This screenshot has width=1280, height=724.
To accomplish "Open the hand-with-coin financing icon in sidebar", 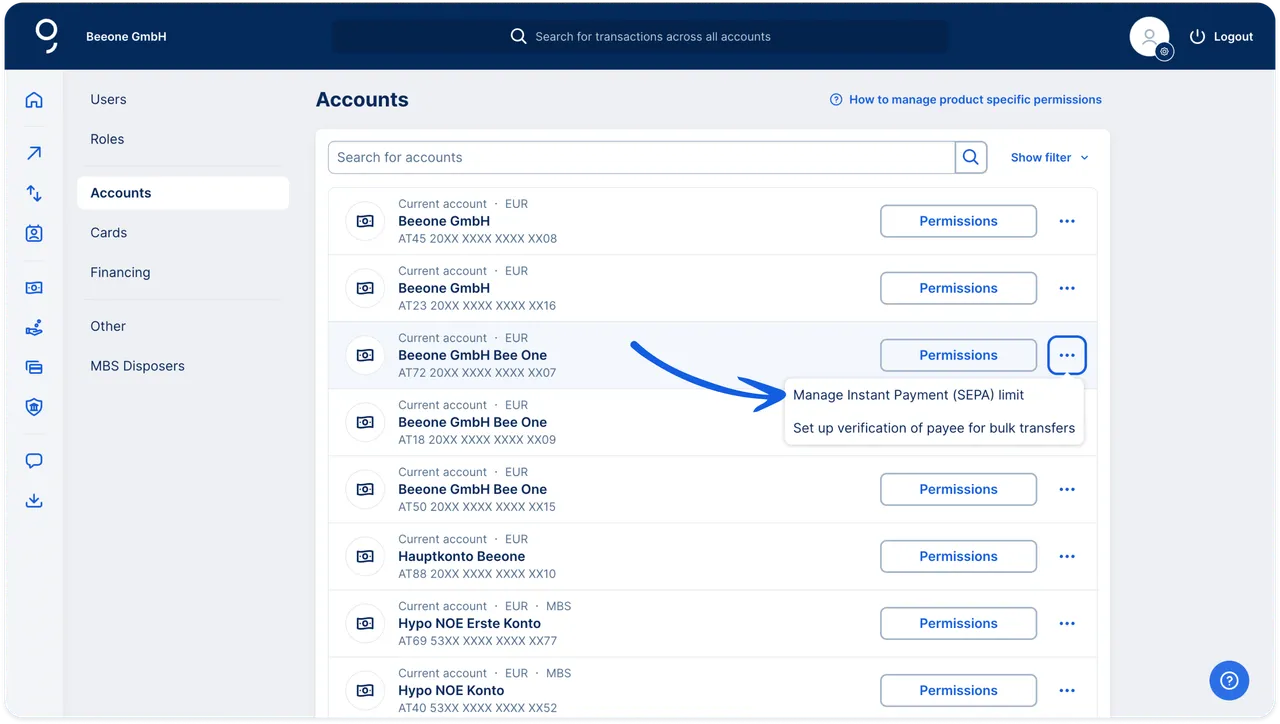I will pos(34,327).
